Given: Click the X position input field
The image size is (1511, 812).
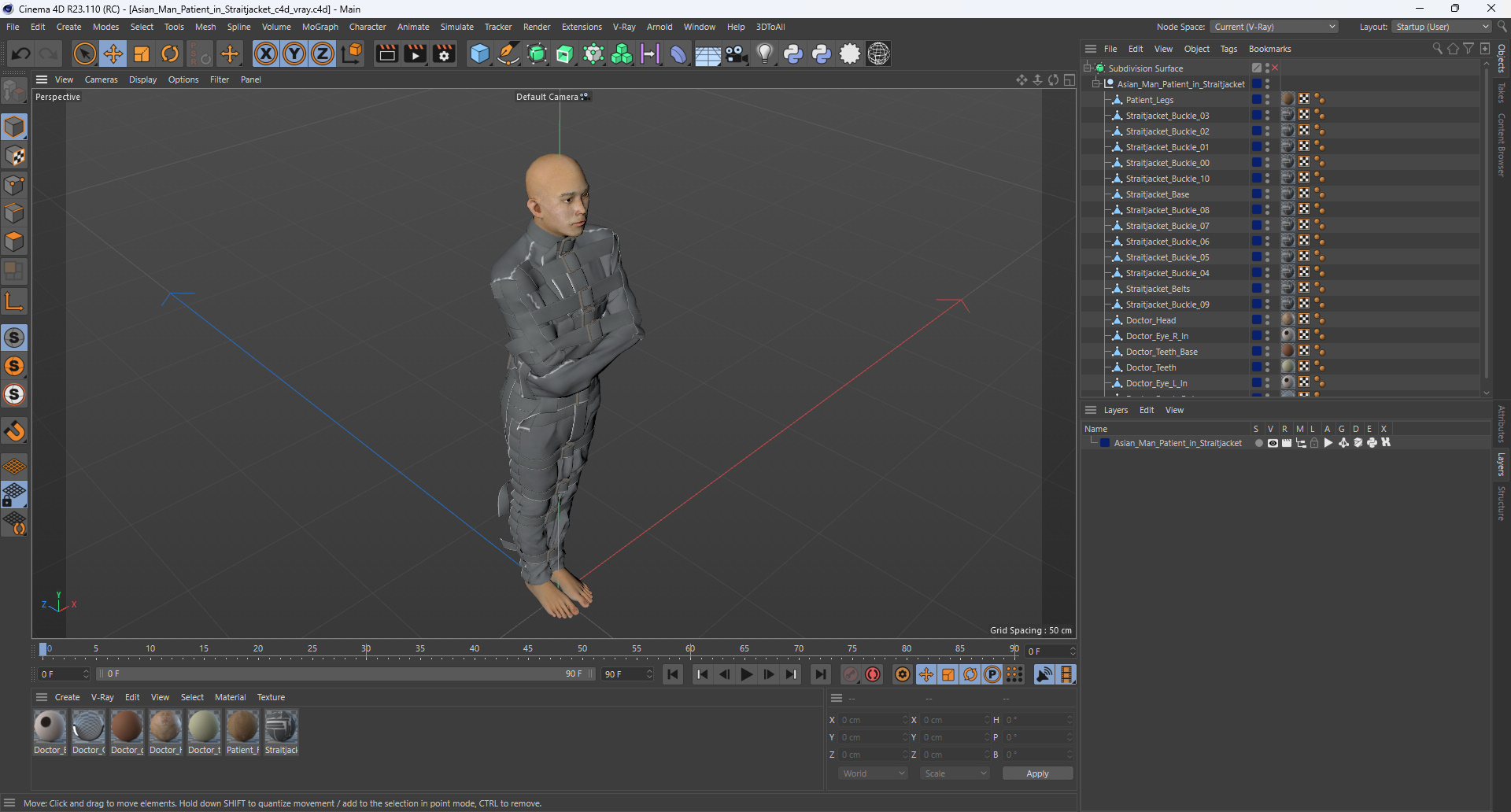Looking at the screenshot, I should pyautogui.click(x=872, y=720).
